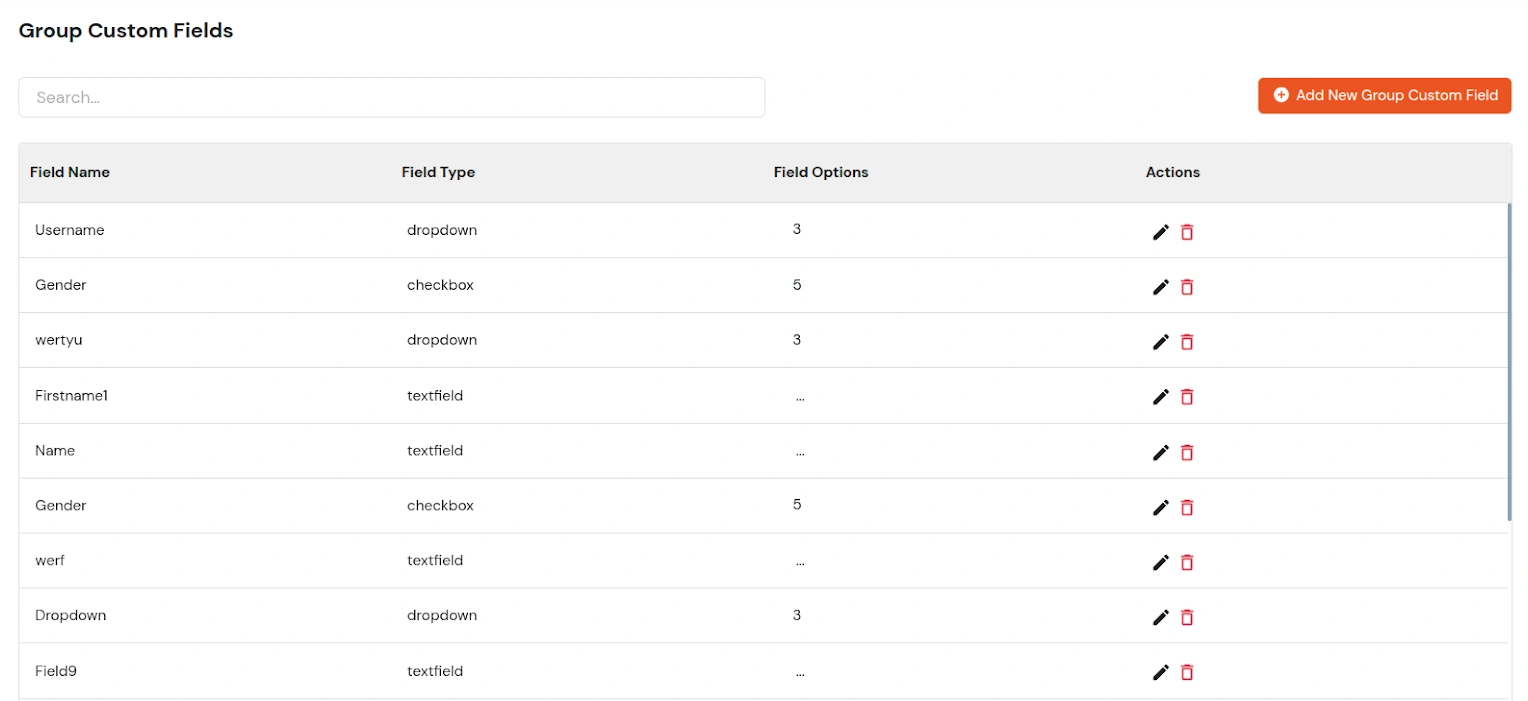Edit the werf textfield row
Screen dimensions: 1528x701
coord(1160,562)
